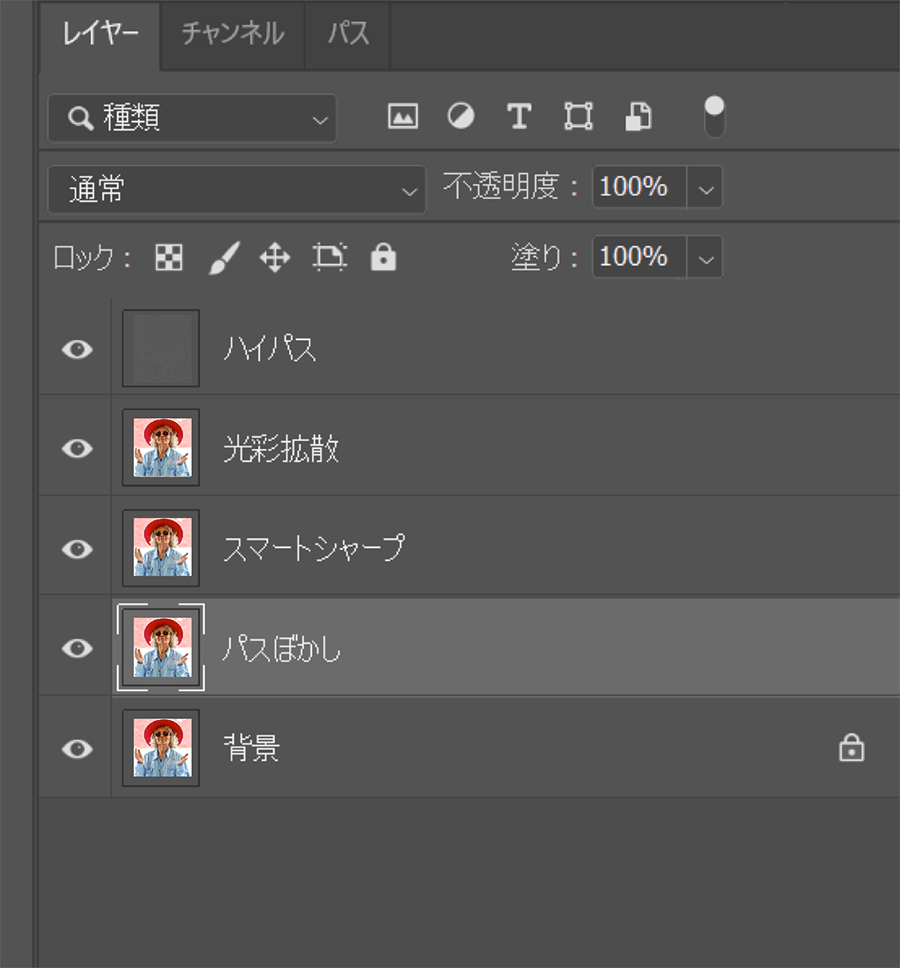Lock all padlock icon in lock row
900x968 pixels.
pos(383,257)
